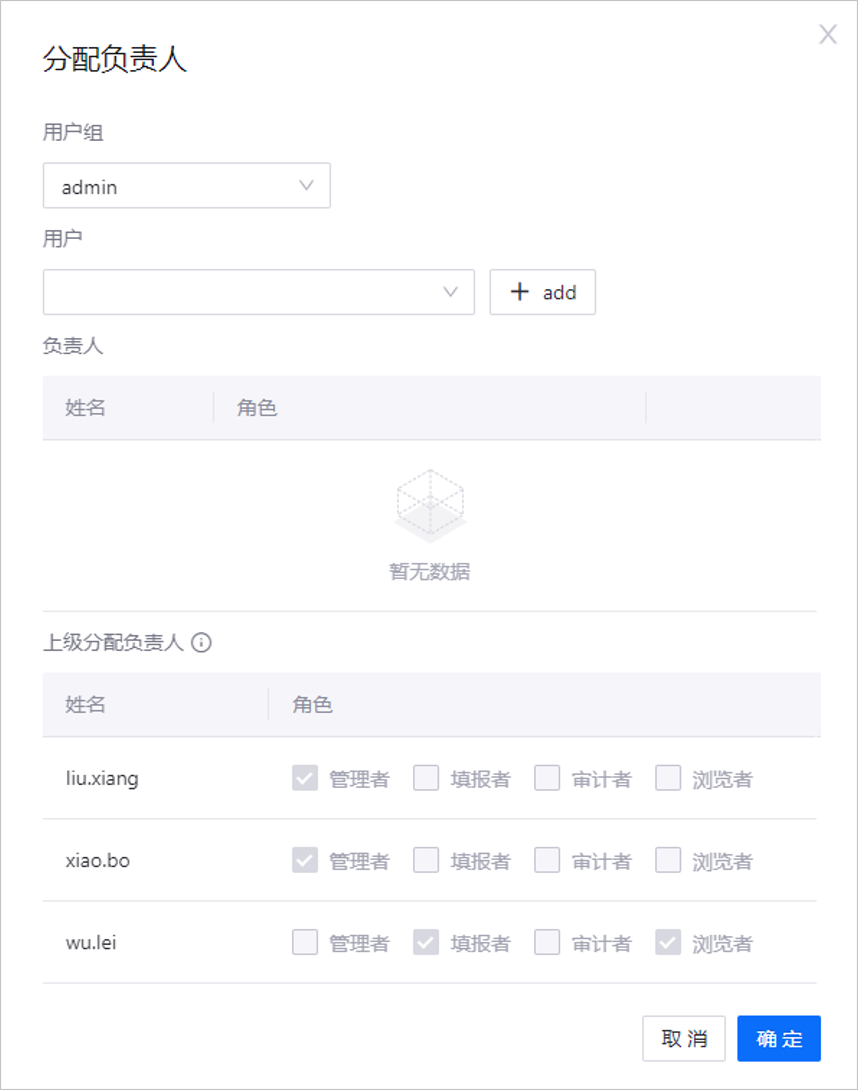Expand the 用户 selection dropdown
This screenshot has height=1090, width=858.
[x=259, y=292]
